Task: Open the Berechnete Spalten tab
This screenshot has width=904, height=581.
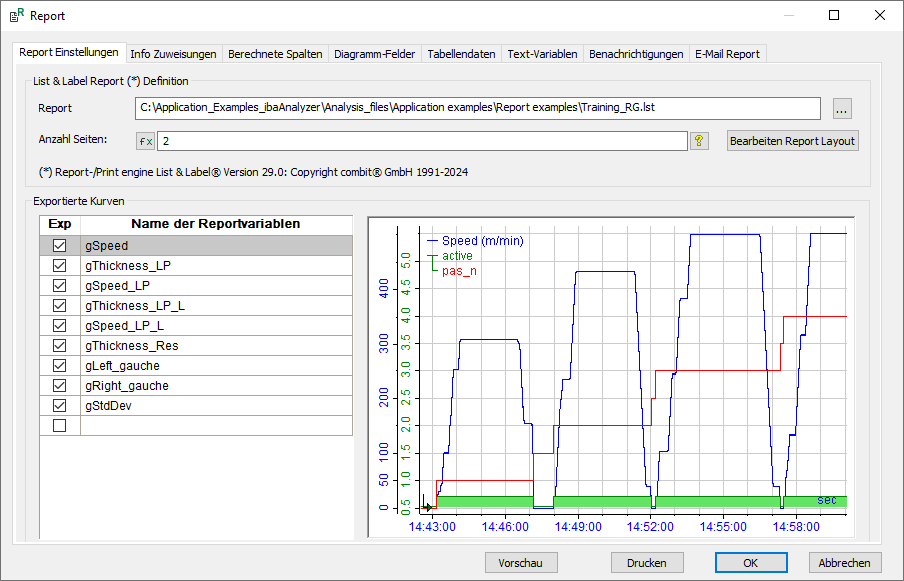Action: [275, 54]
